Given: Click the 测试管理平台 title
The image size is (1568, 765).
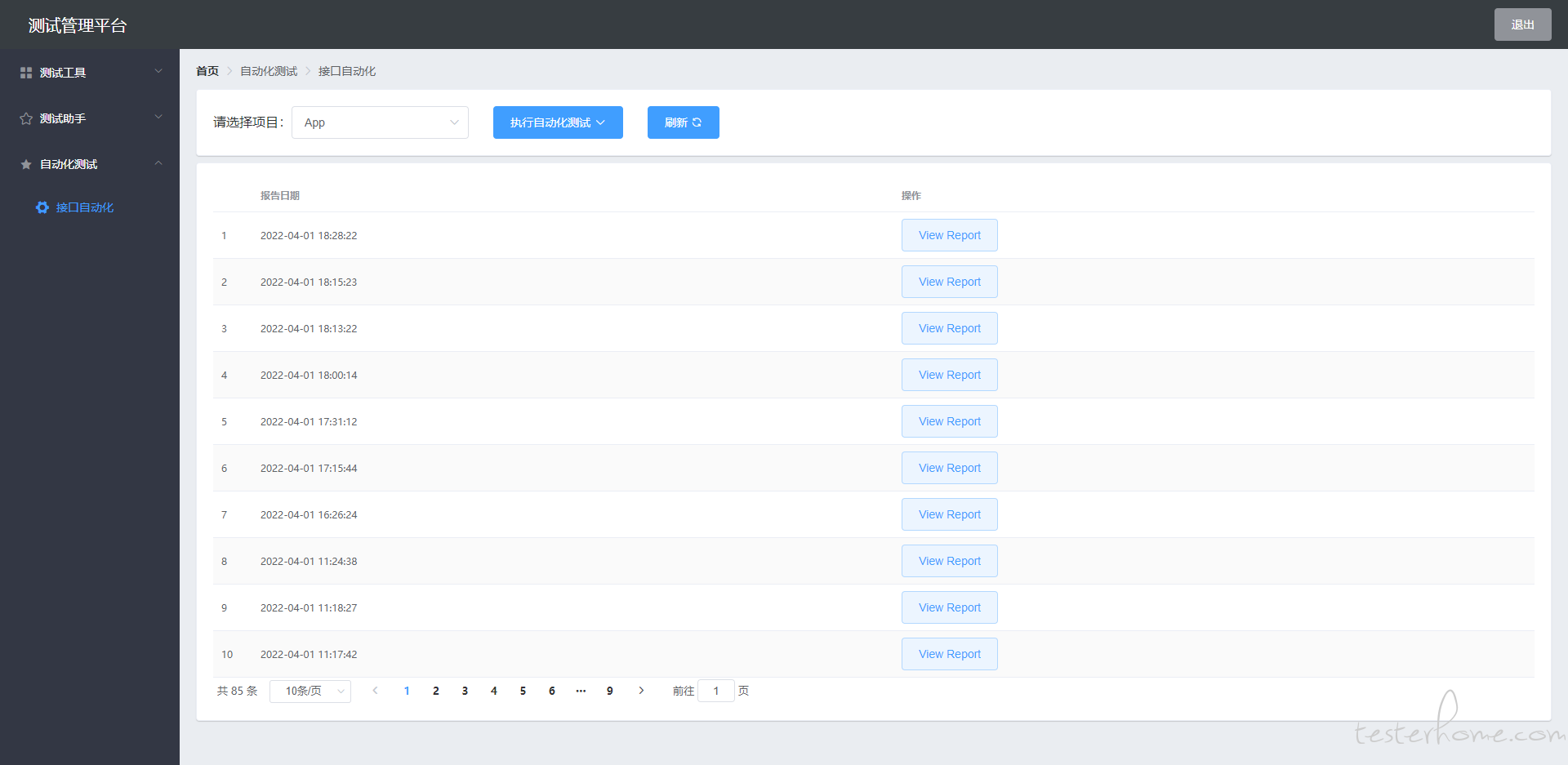Looking at the screenshot, I should pos(78,25).
